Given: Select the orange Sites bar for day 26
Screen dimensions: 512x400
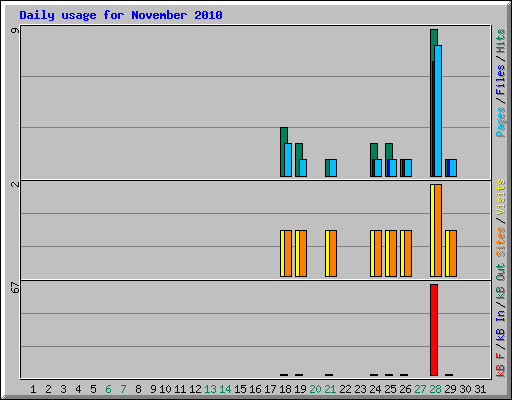Looking at the screenshot, I should pos(408,253).
